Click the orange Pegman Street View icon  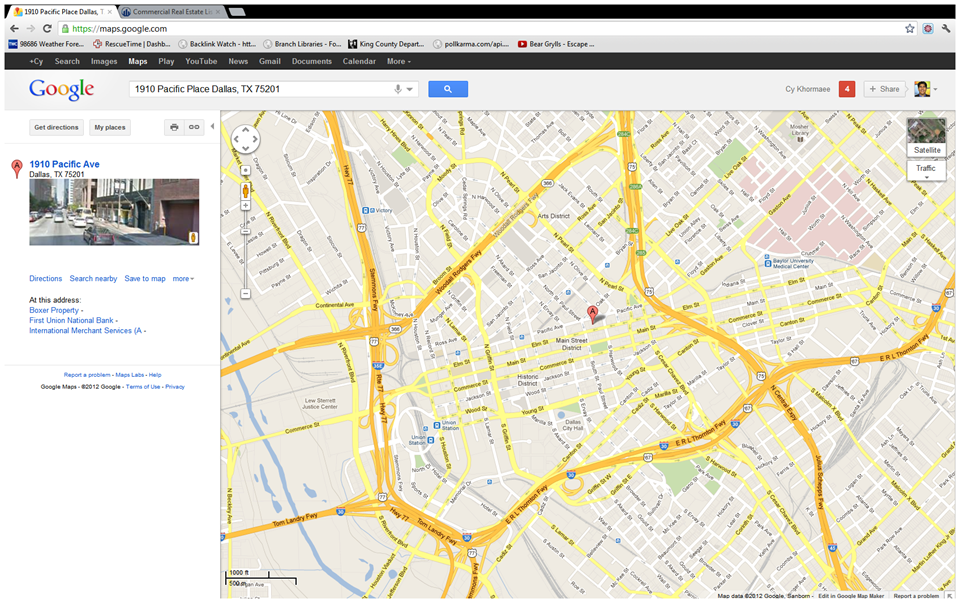(246, 190)
